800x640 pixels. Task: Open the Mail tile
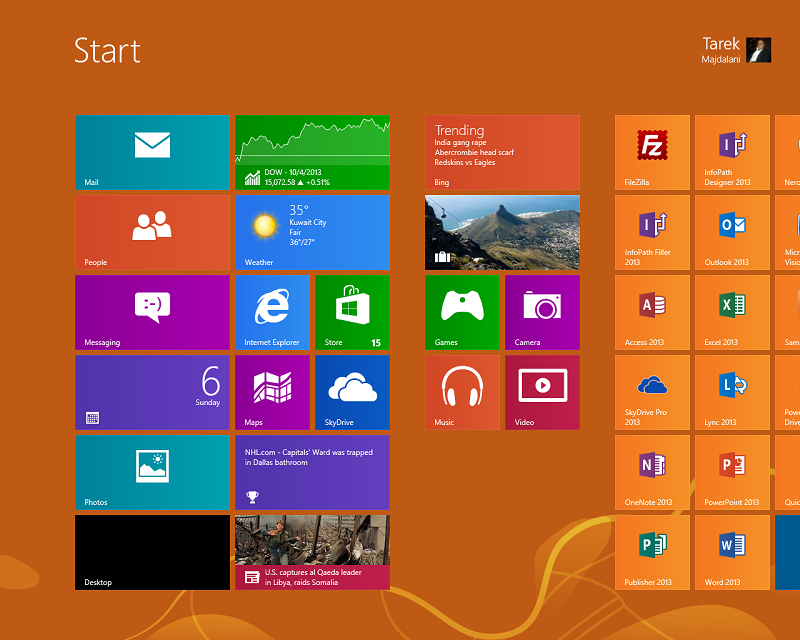[x=152, y=152]
